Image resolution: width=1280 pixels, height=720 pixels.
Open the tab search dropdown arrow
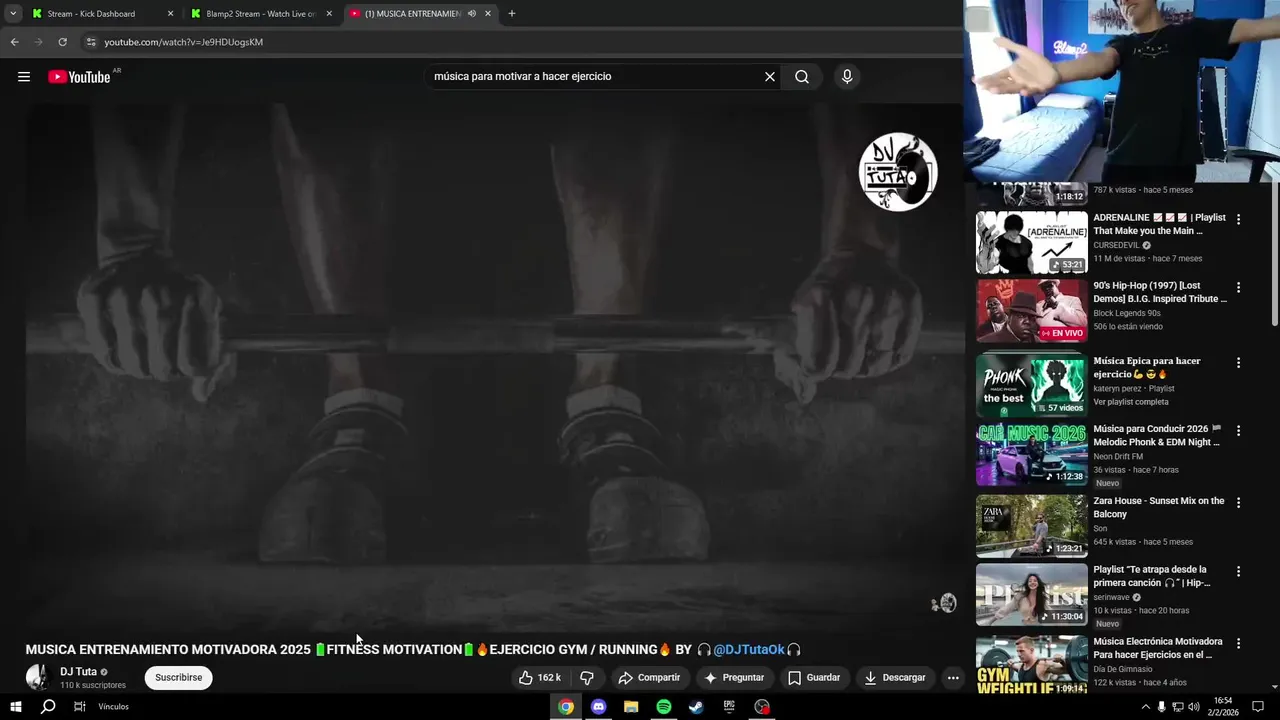click(13, 14)
